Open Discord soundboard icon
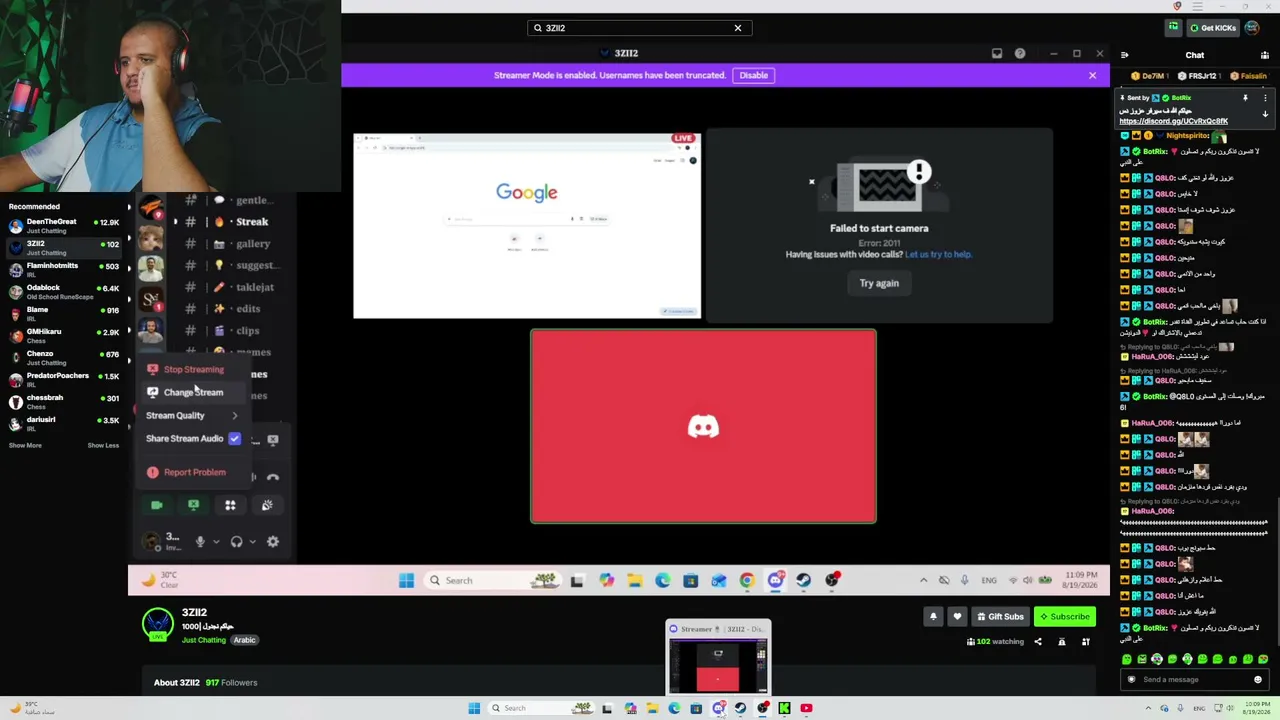 click(x=267, y=506)
